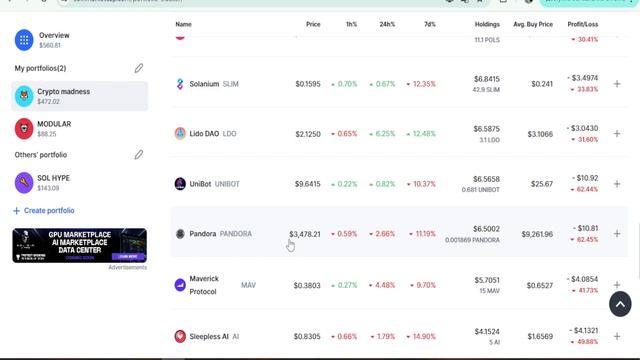Select the MODULAR portfolio

coord(80,129)
